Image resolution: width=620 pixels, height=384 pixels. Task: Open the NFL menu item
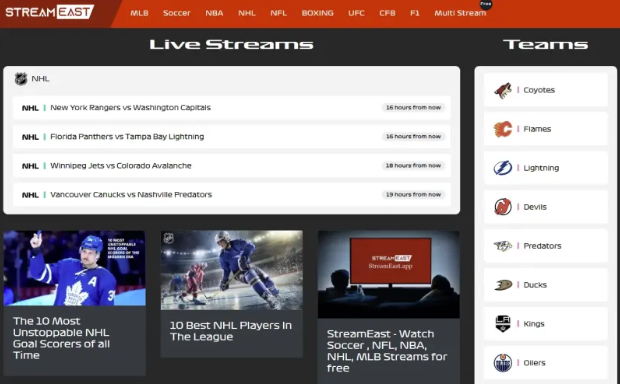tap(278, 13)
